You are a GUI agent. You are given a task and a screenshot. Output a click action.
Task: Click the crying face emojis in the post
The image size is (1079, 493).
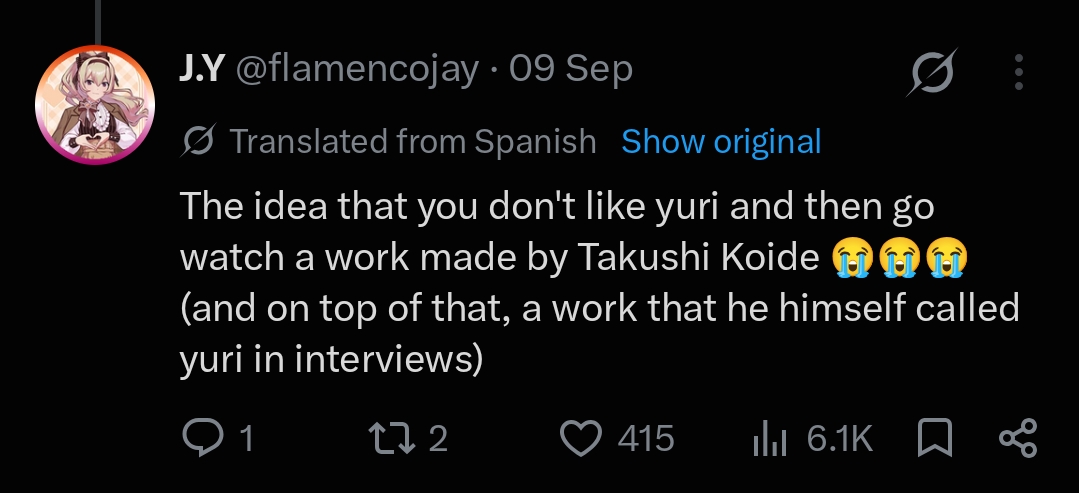pyautogui.click(x=899, y=258)
